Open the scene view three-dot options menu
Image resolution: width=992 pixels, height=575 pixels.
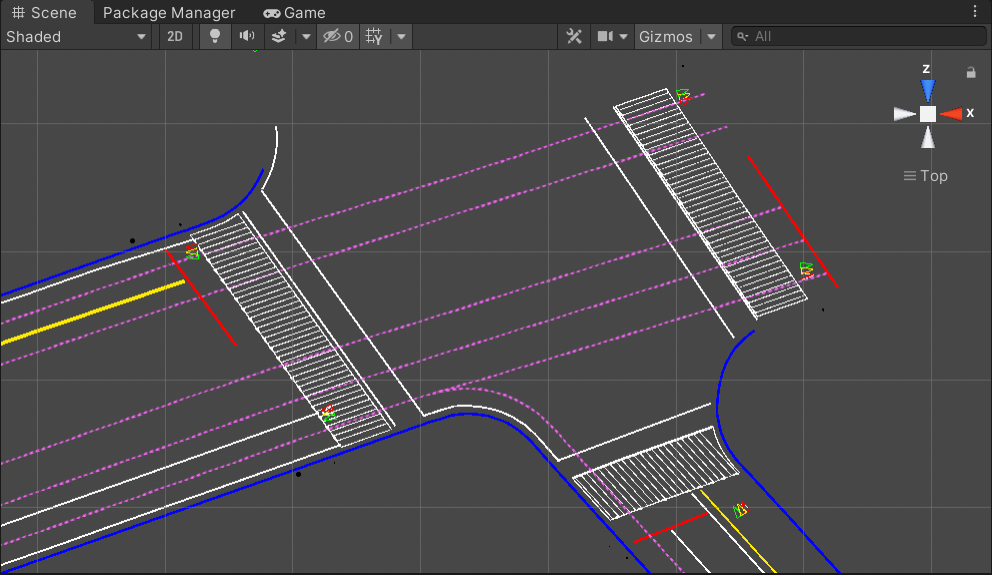(975, 11)
